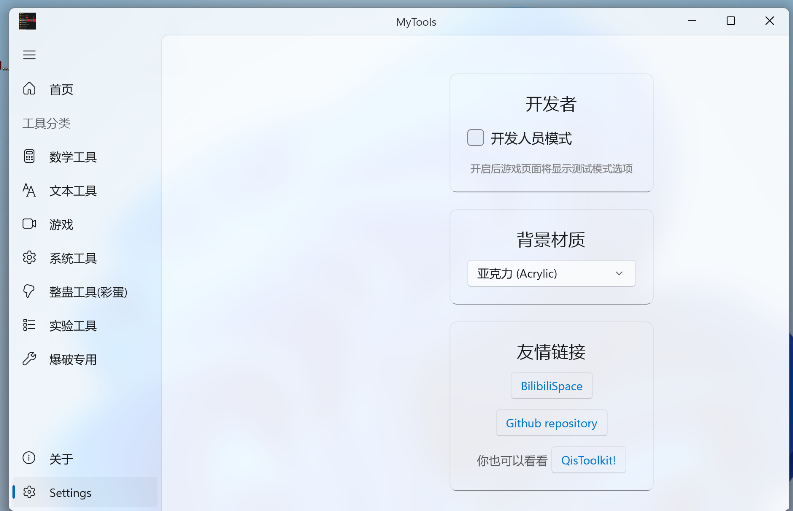This screenshot has width=793, height=511.
Task: Click the list icon for 实验工具
Action: (29, 325)
